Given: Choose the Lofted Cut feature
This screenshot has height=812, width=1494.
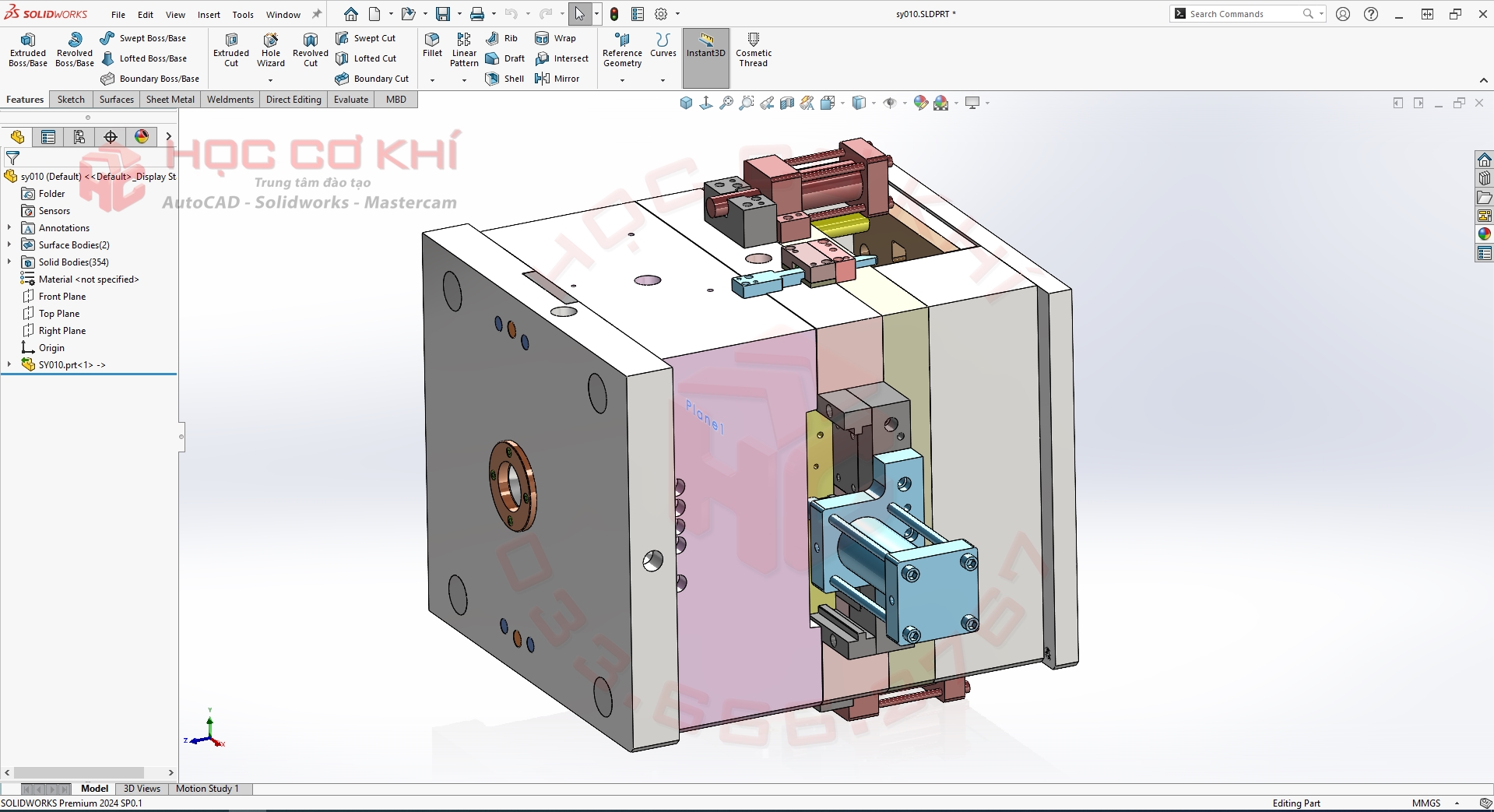Looking at the screenshot, I should pos(366,58).
